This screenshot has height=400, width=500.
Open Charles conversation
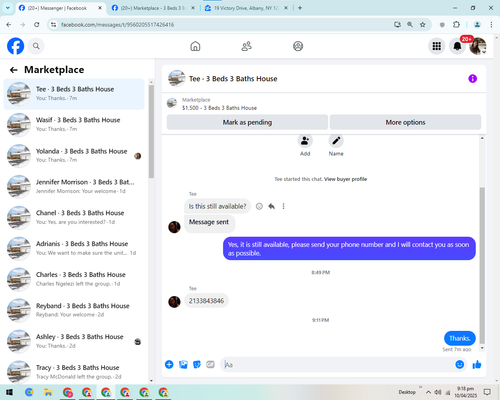[x=74, y=279]
